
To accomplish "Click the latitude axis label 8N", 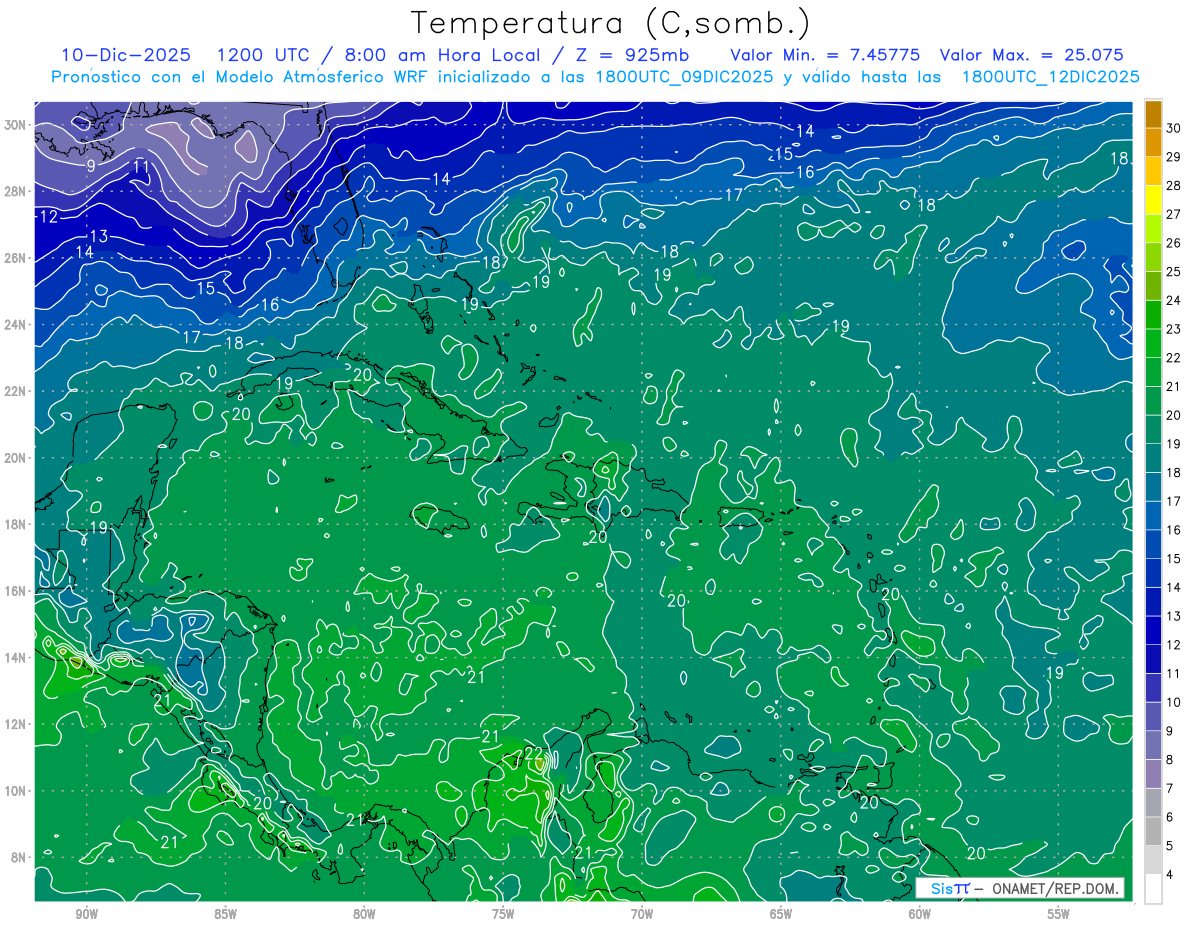I will (x=19, y=857).
